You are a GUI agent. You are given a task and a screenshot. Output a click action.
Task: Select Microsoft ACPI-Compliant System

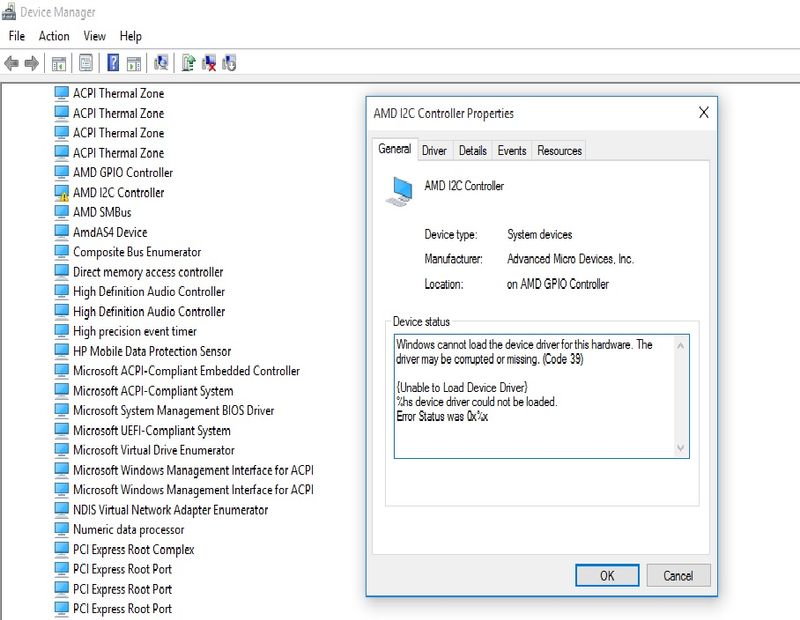click(x=153, y=391)
